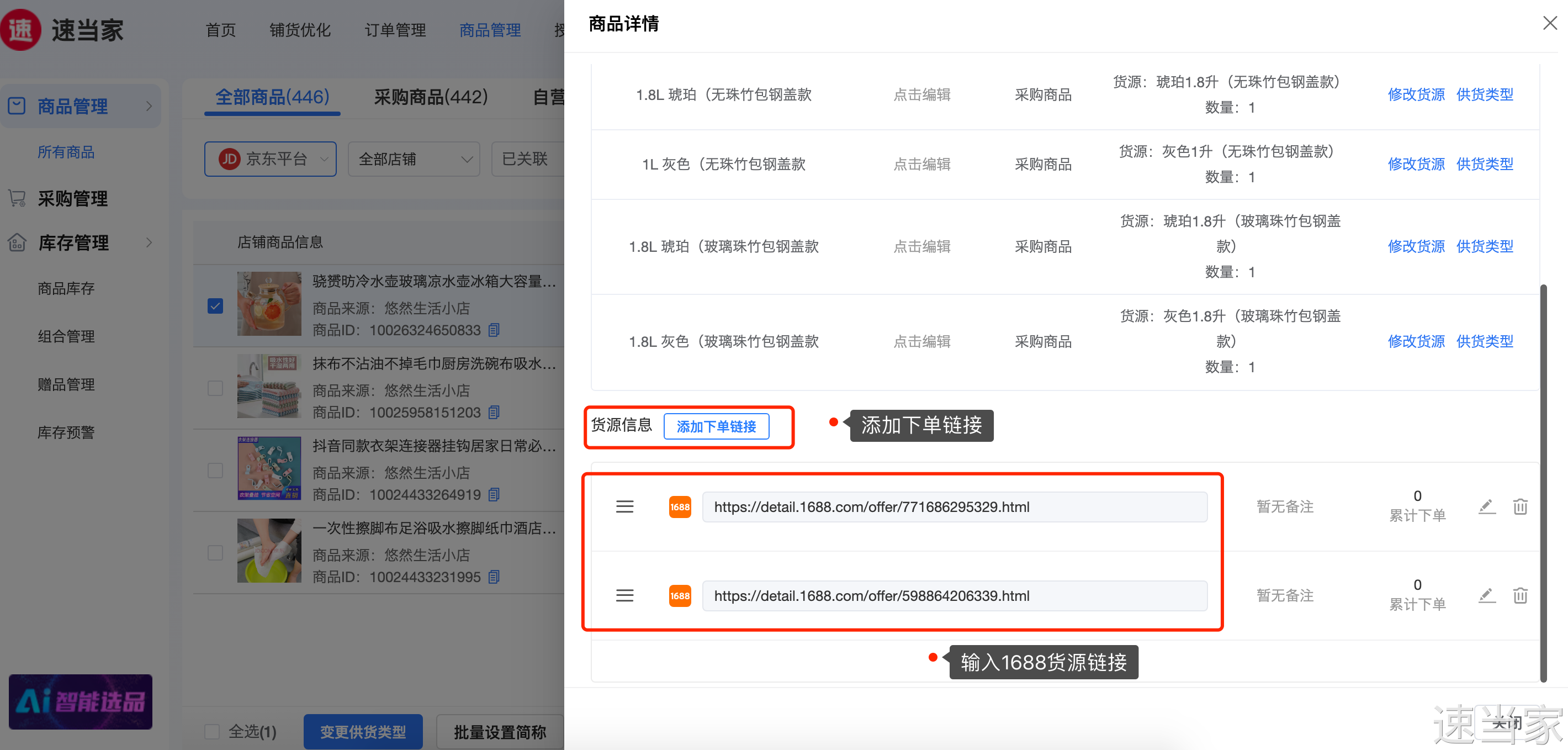The height and width of the screenshot is (750, 1568).
Task: Click edit pencil icon for offer 598864206339
Action: pyautogui.click(x=1486, y=595)
